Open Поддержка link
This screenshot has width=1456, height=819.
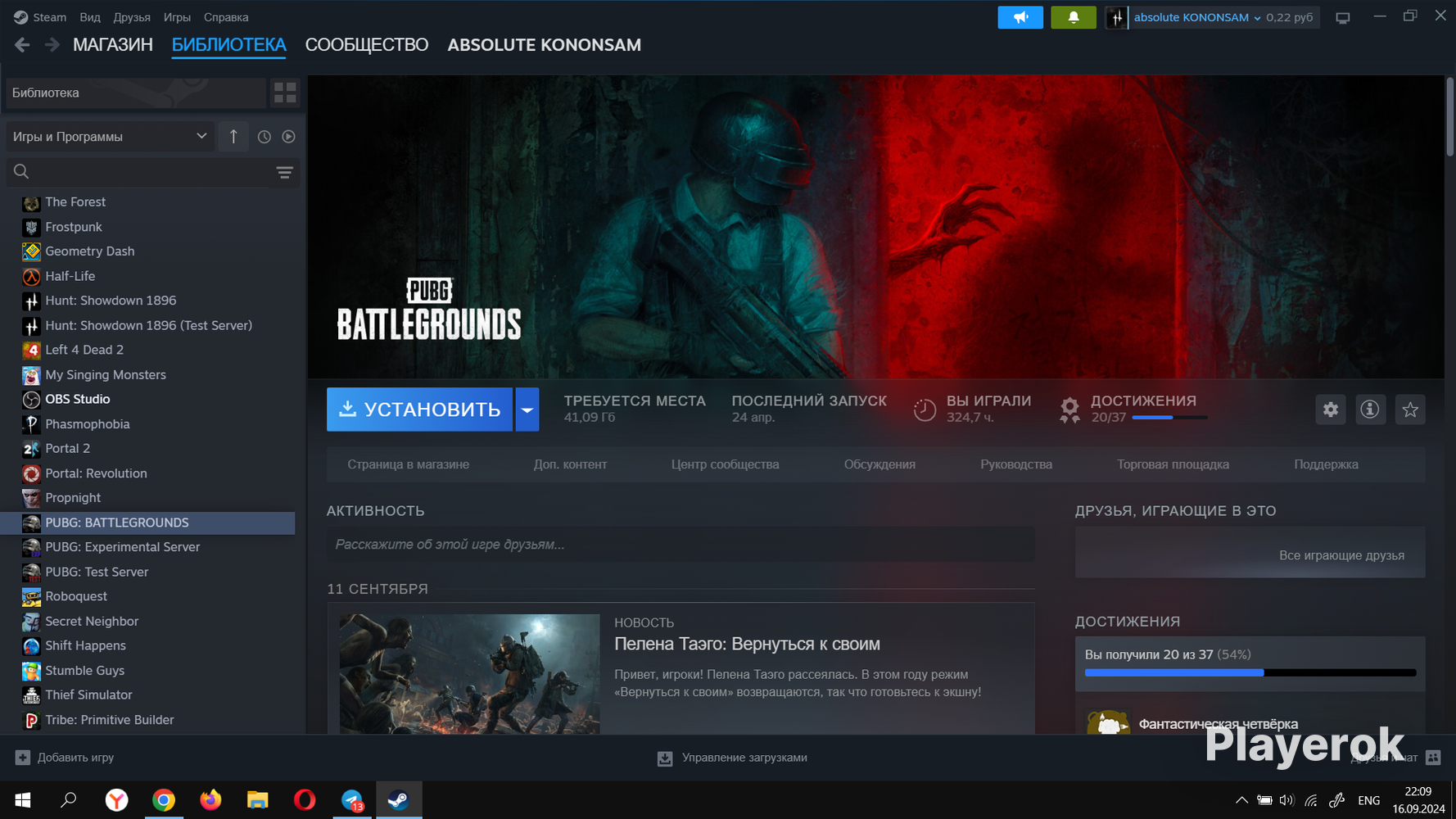pyautogui.click(x=1327, y=464)
